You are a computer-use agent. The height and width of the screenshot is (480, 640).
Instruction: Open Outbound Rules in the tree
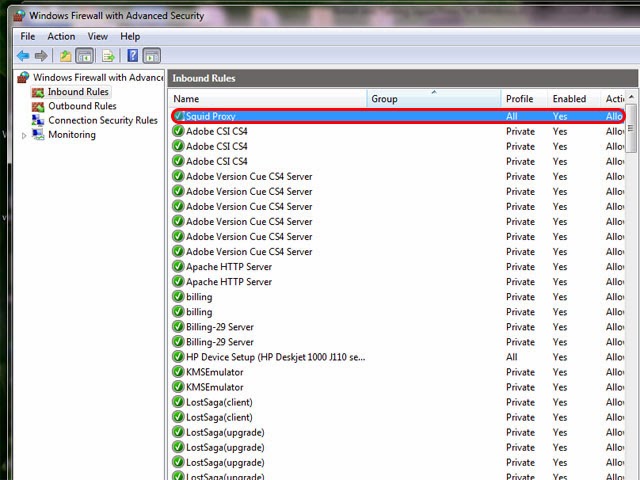click(x=74, y=106)
